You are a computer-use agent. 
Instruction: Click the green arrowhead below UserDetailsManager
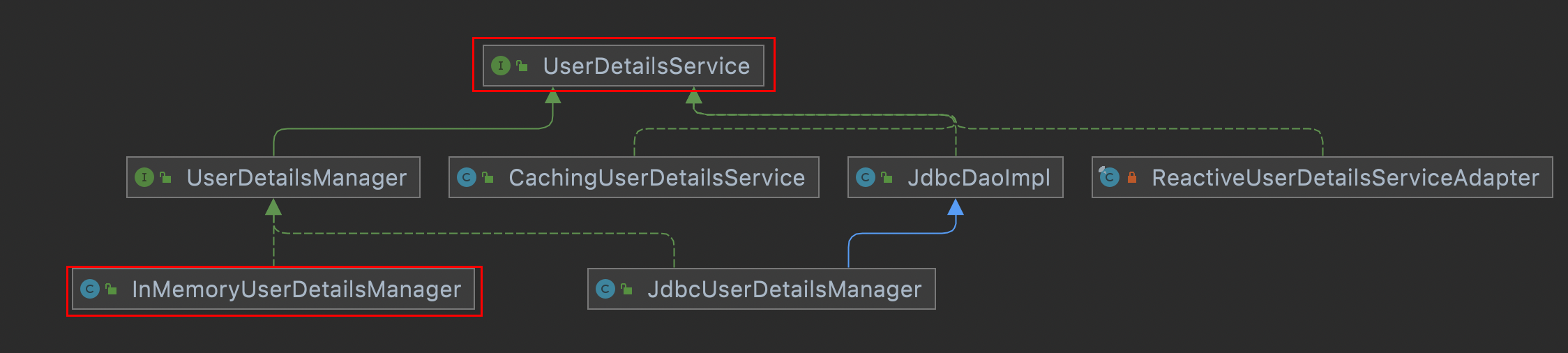(x=273, y=207)
